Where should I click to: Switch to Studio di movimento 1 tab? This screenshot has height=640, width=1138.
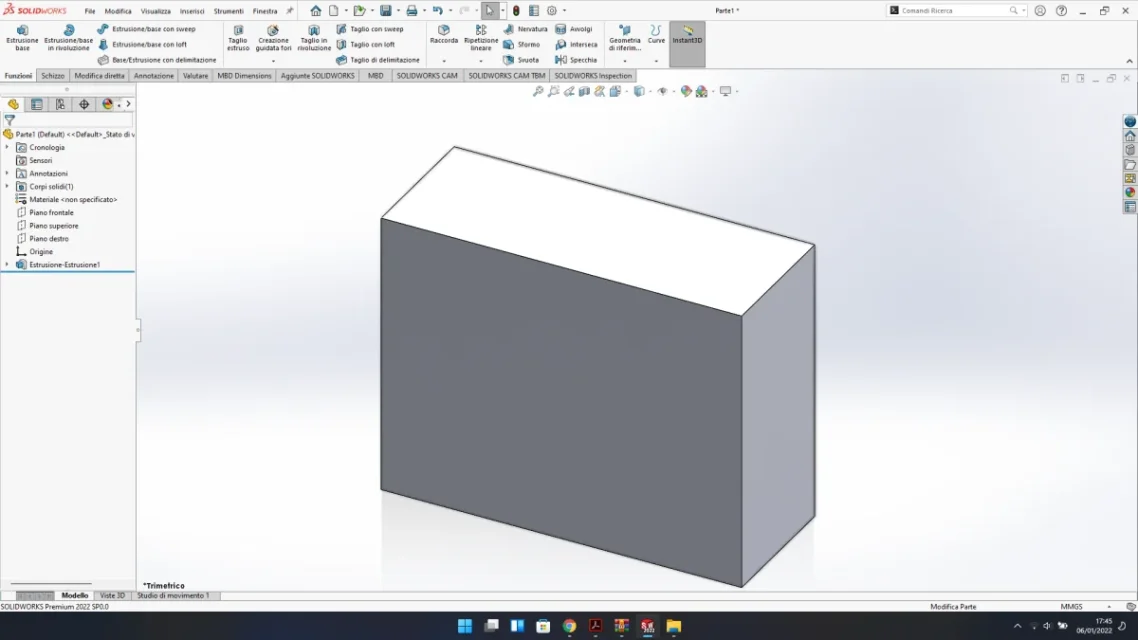[173, 596]
